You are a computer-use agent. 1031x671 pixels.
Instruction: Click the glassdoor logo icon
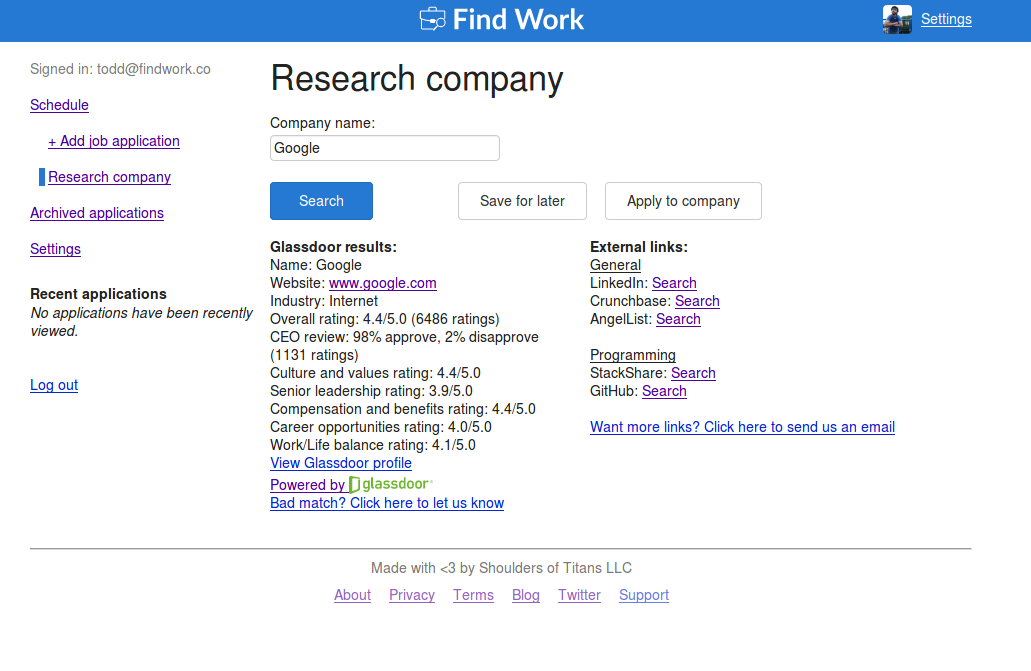pyautogui.click(x=391, y=484)
